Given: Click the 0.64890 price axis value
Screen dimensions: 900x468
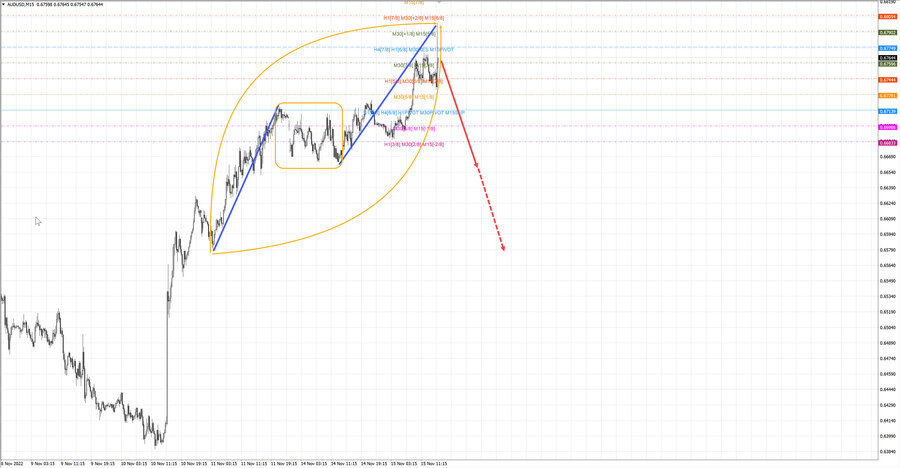Looking at the screenshot, I should (x=887, y=343).
